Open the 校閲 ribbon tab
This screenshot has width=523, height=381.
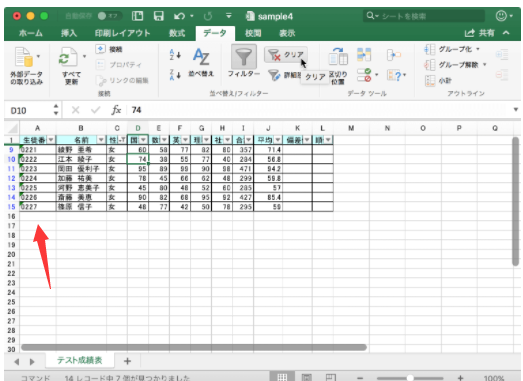click(x=253, y=33)
